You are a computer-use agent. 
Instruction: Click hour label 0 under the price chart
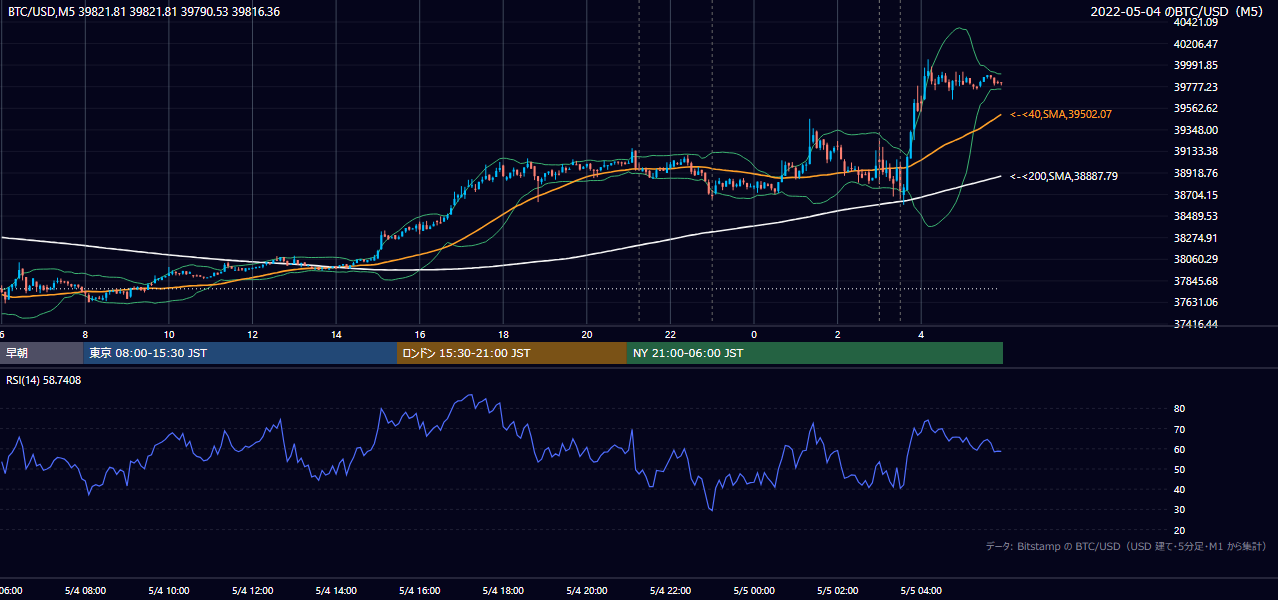[x=754, y=334]
